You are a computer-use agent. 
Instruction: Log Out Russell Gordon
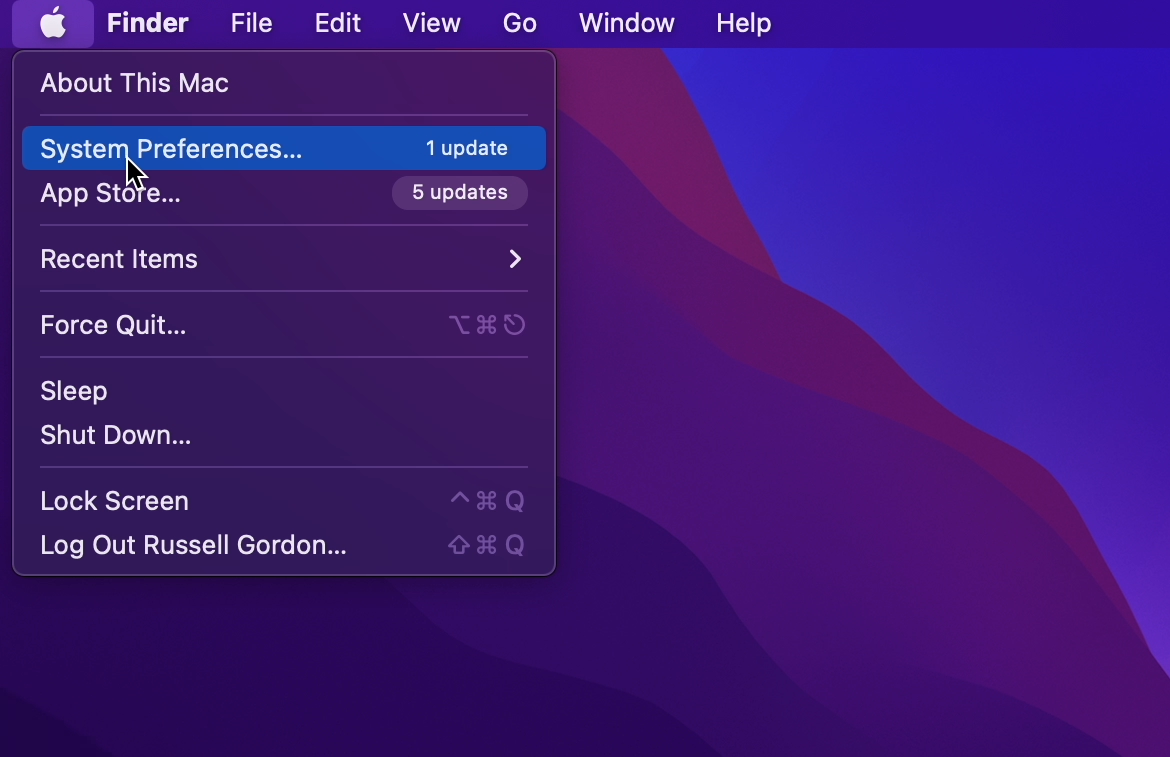pyautogui.click(x=193, y=545)
